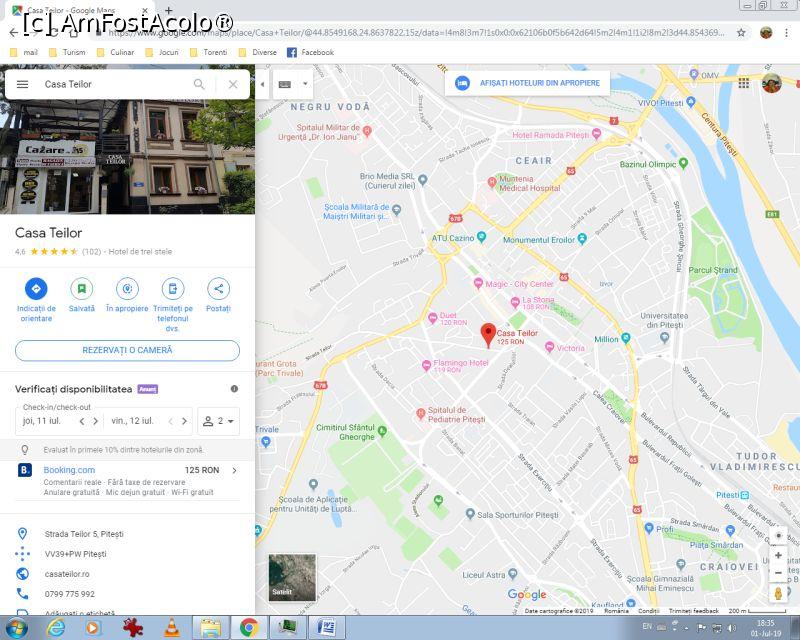Click Trimiteți pe telefonul dvs. icon
The height and width of the screenshot is (640, 800).
click(173, 289)
